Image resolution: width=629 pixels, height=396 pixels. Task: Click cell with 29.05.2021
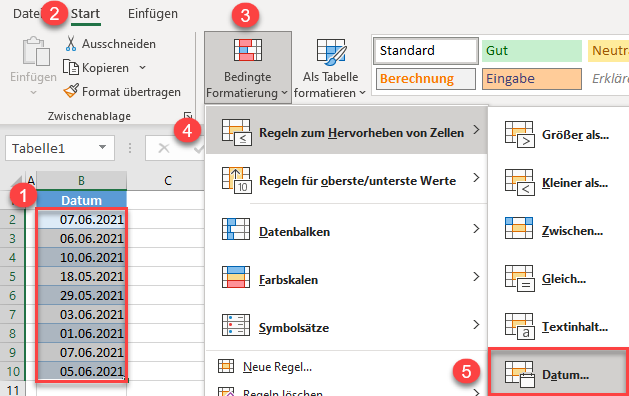pos(81,295)
